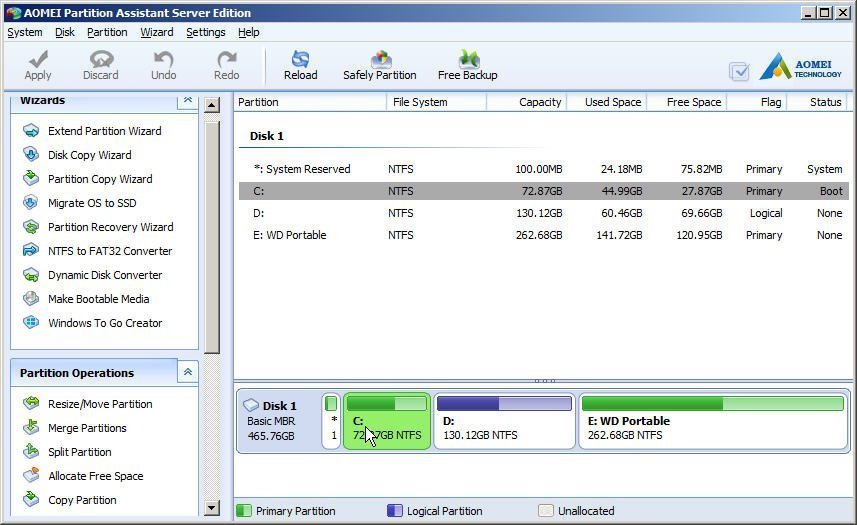857x525 pixels.
Task: Click the Primary Partition green legend swatch
Action: [244, 511]
